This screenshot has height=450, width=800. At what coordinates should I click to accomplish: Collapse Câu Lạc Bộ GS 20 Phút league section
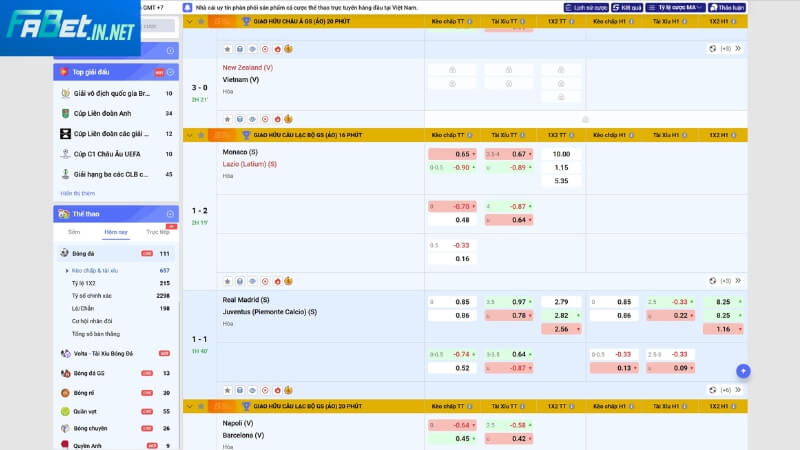pyautogui.click(x=190, y=406)
